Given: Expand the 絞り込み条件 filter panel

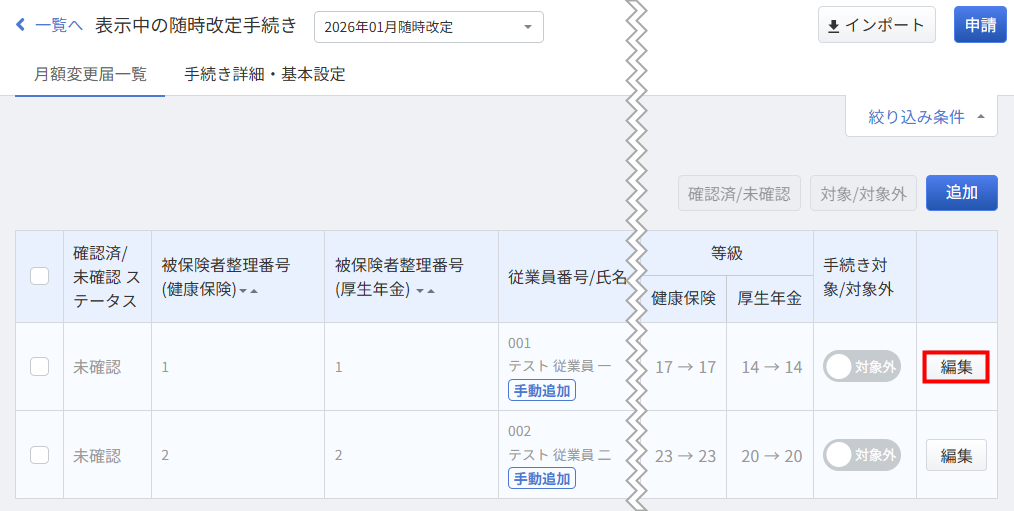Looking at the screenshot, I should click(x=921, y=117).
